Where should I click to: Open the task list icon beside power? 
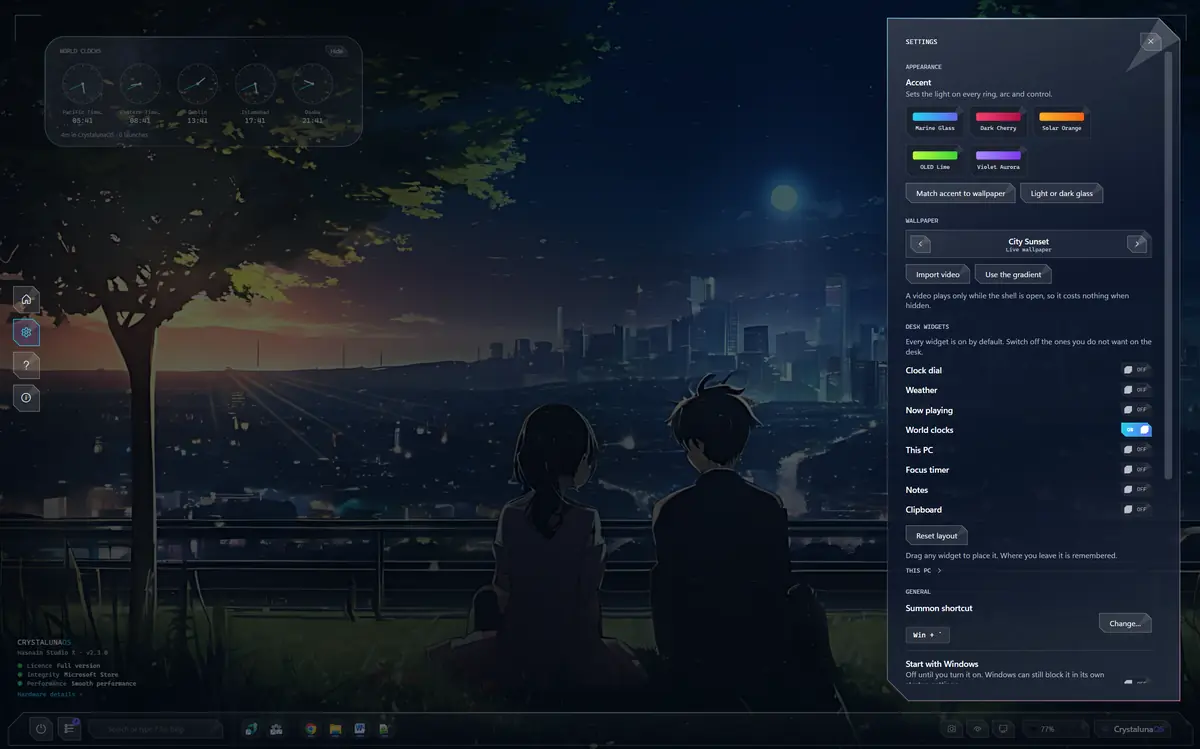(x=70, y=729)
